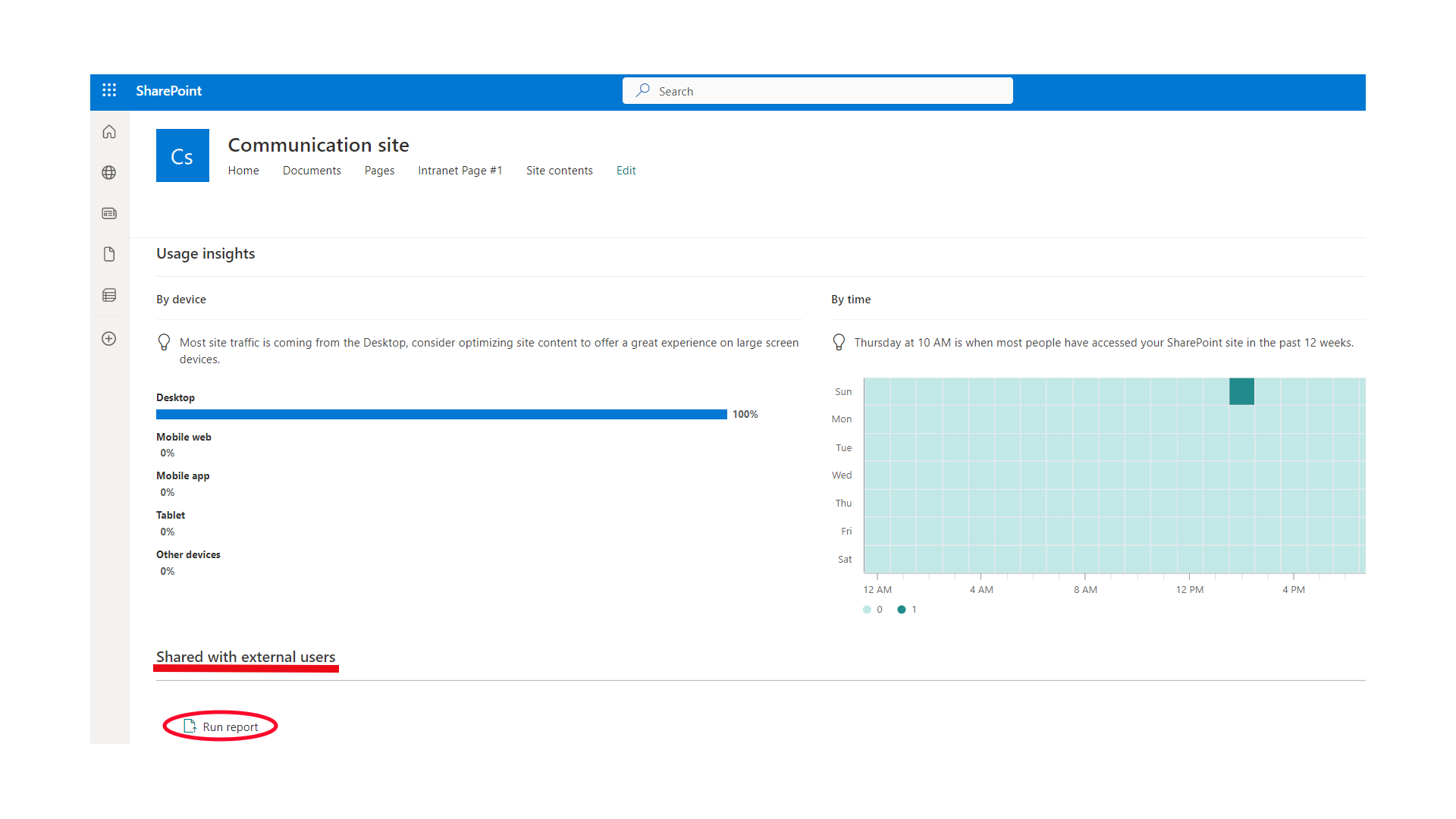Viewport: 1456px width, 819px height.
Task: Click the Sat row label on heatmap
Action: pyautogui.click(x=845, y=560)
